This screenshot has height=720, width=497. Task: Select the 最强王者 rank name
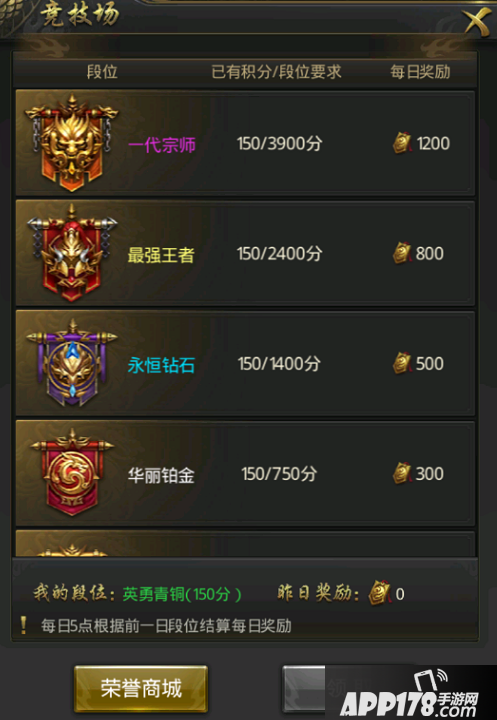click(x=161, y=255)
